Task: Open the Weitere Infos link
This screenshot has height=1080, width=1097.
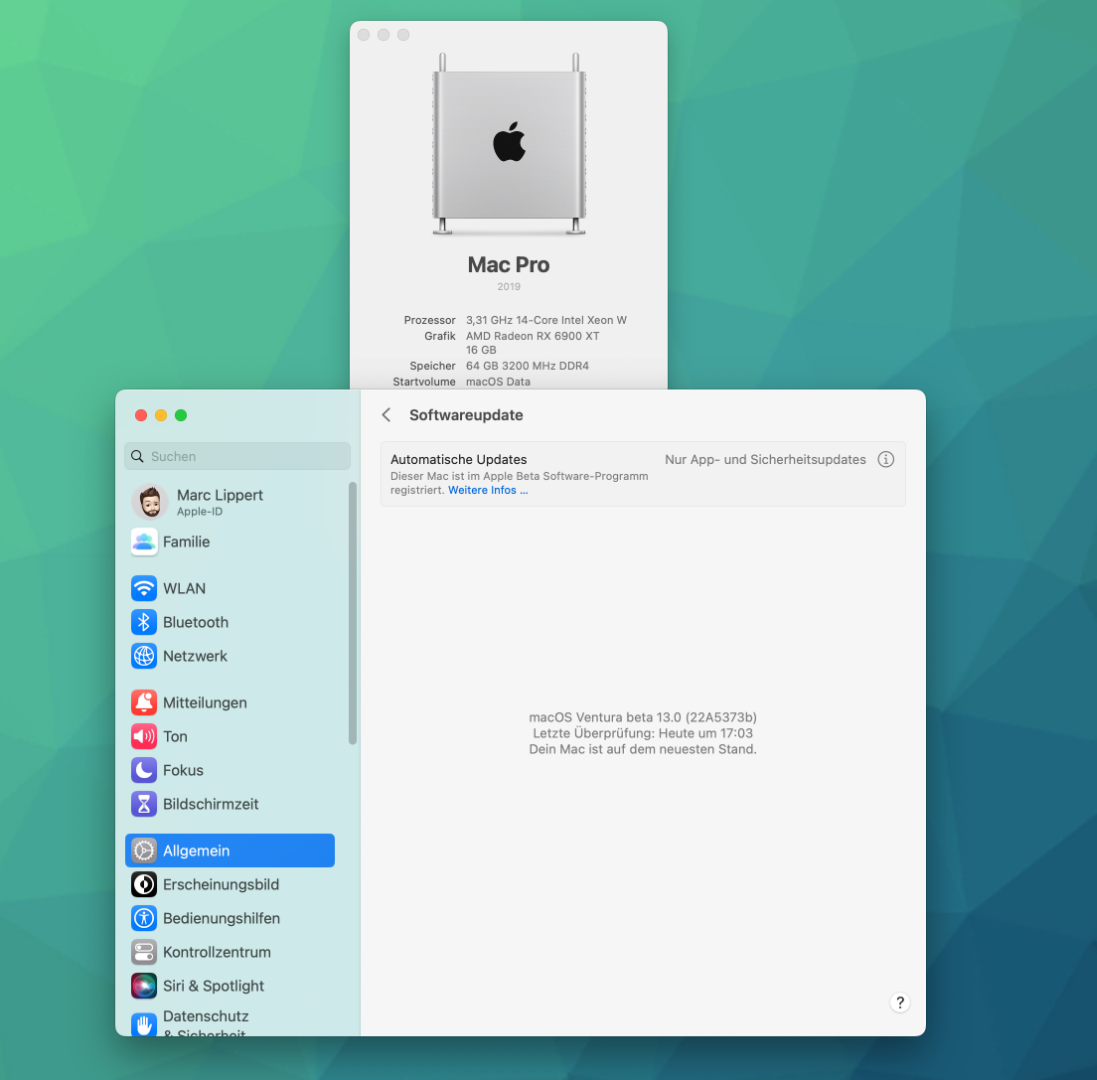Action: [488, 490]
